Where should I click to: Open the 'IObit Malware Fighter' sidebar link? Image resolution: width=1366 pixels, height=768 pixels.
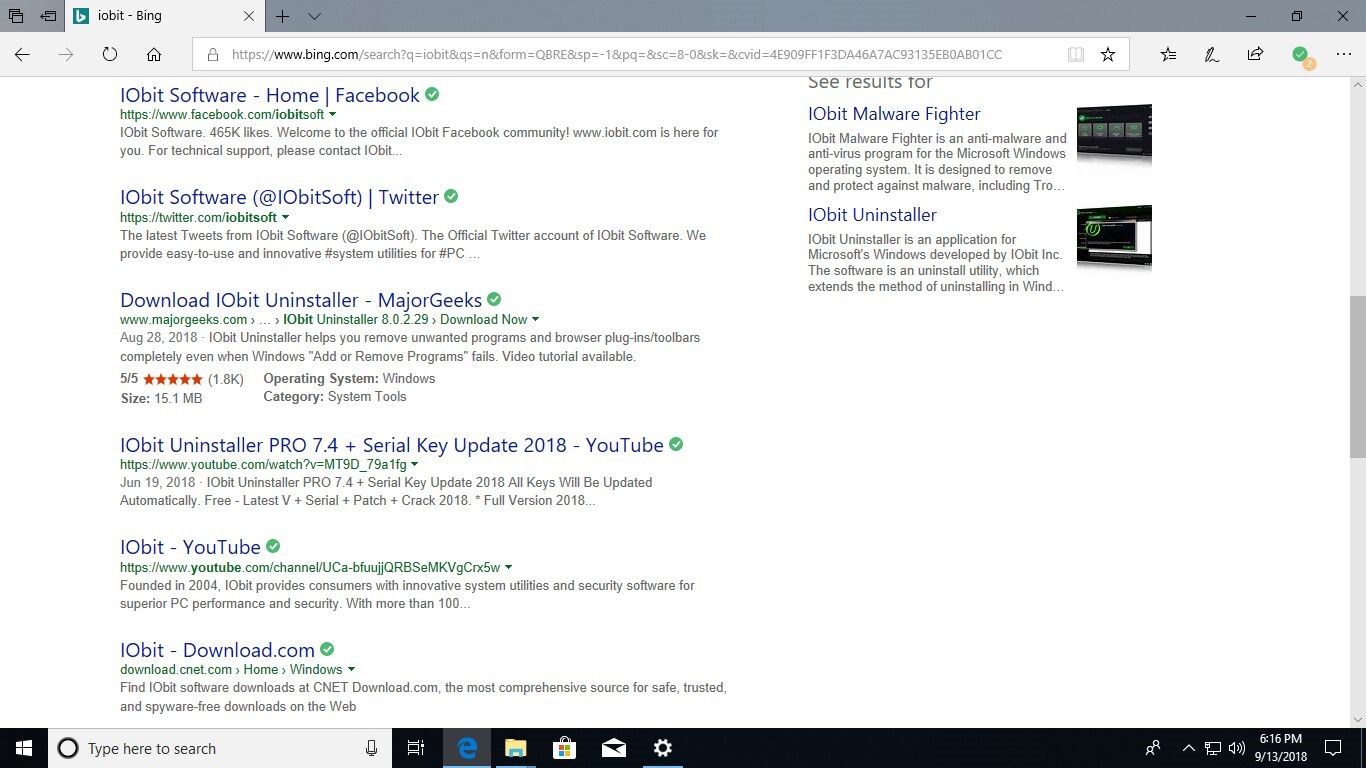(x=894, y=114)
